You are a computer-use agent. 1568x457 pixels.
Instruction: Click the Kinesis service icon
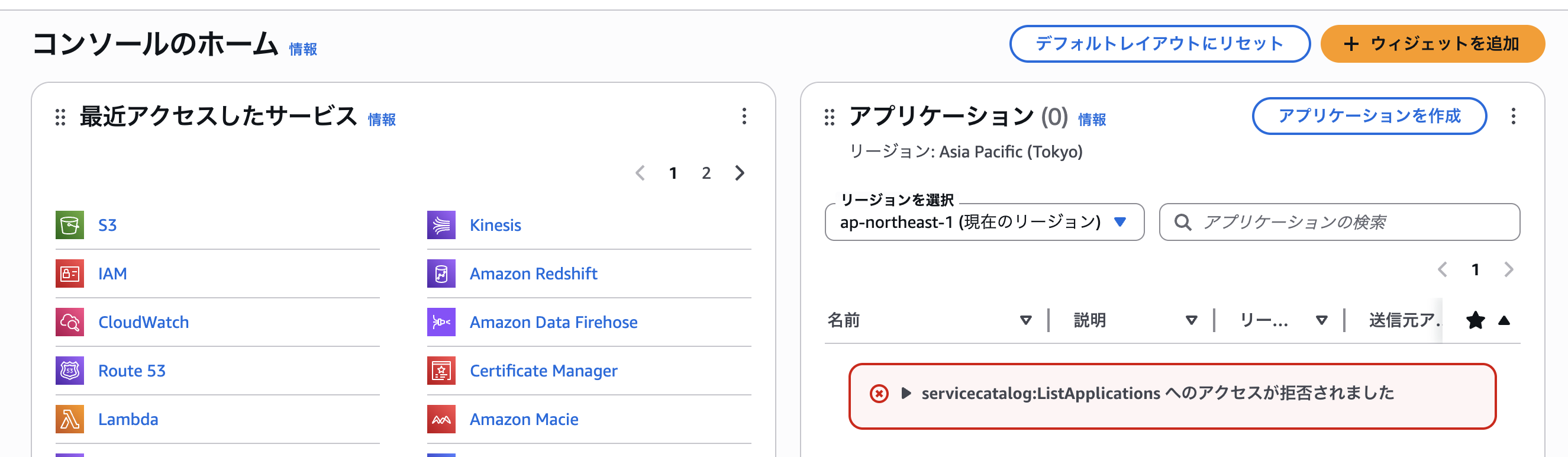click(440, 224)
